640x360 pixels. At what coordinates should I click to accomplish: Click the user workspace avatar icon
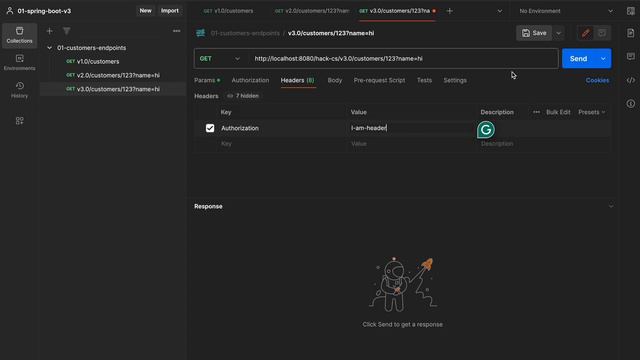pyautogui.click(x=10, y=11)
